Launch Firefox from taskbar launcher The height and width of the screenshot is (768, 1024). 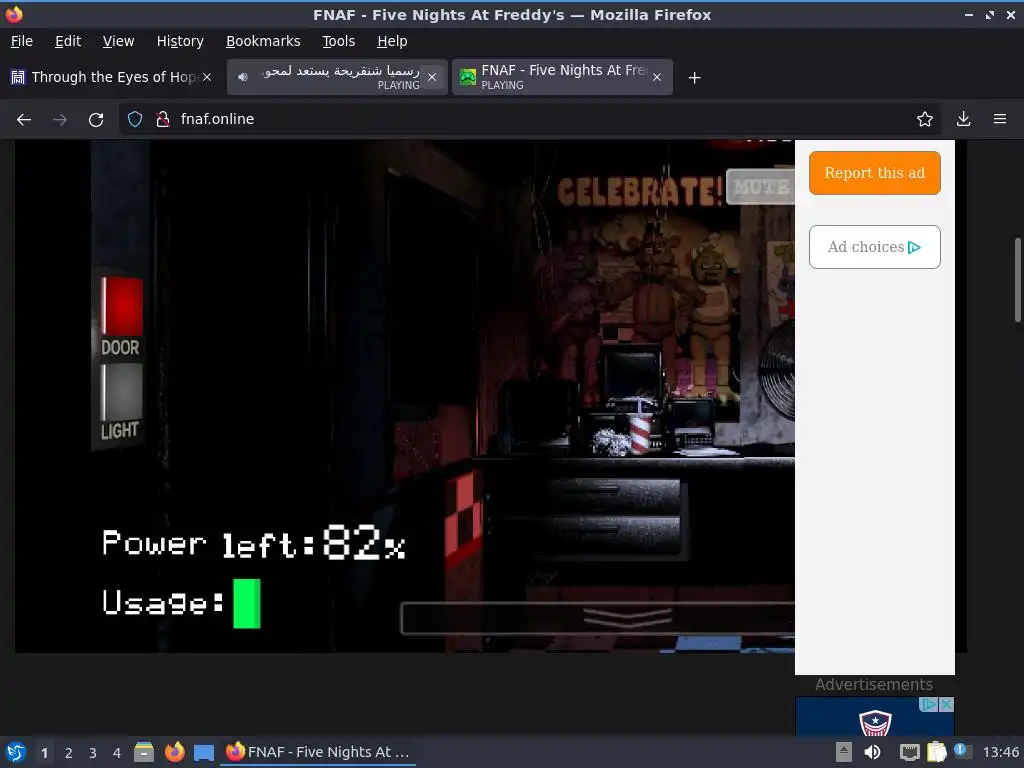tap(174, 752)
